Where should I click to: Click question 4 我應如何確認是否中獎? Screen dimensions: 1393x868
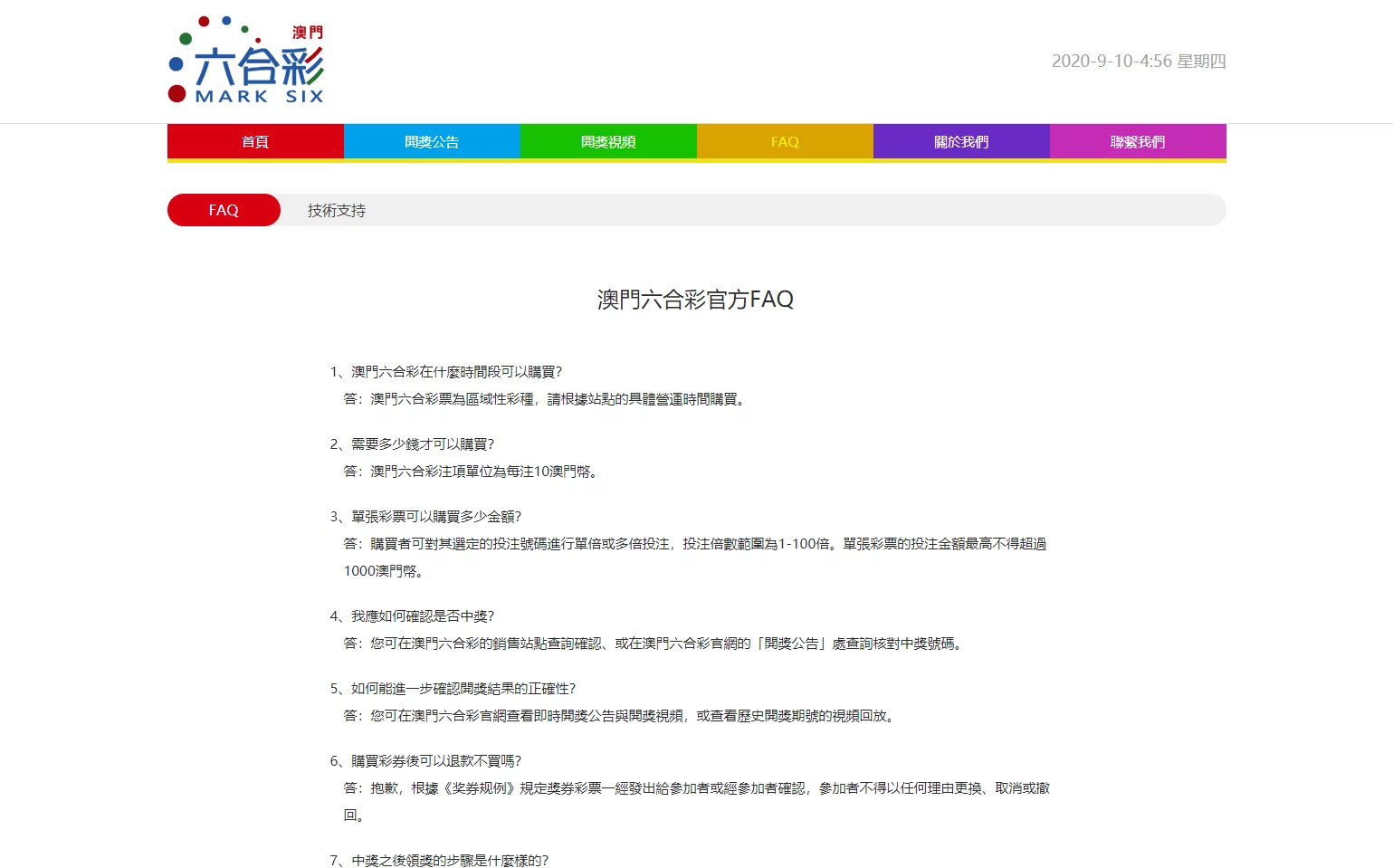(x=412, y=616)
